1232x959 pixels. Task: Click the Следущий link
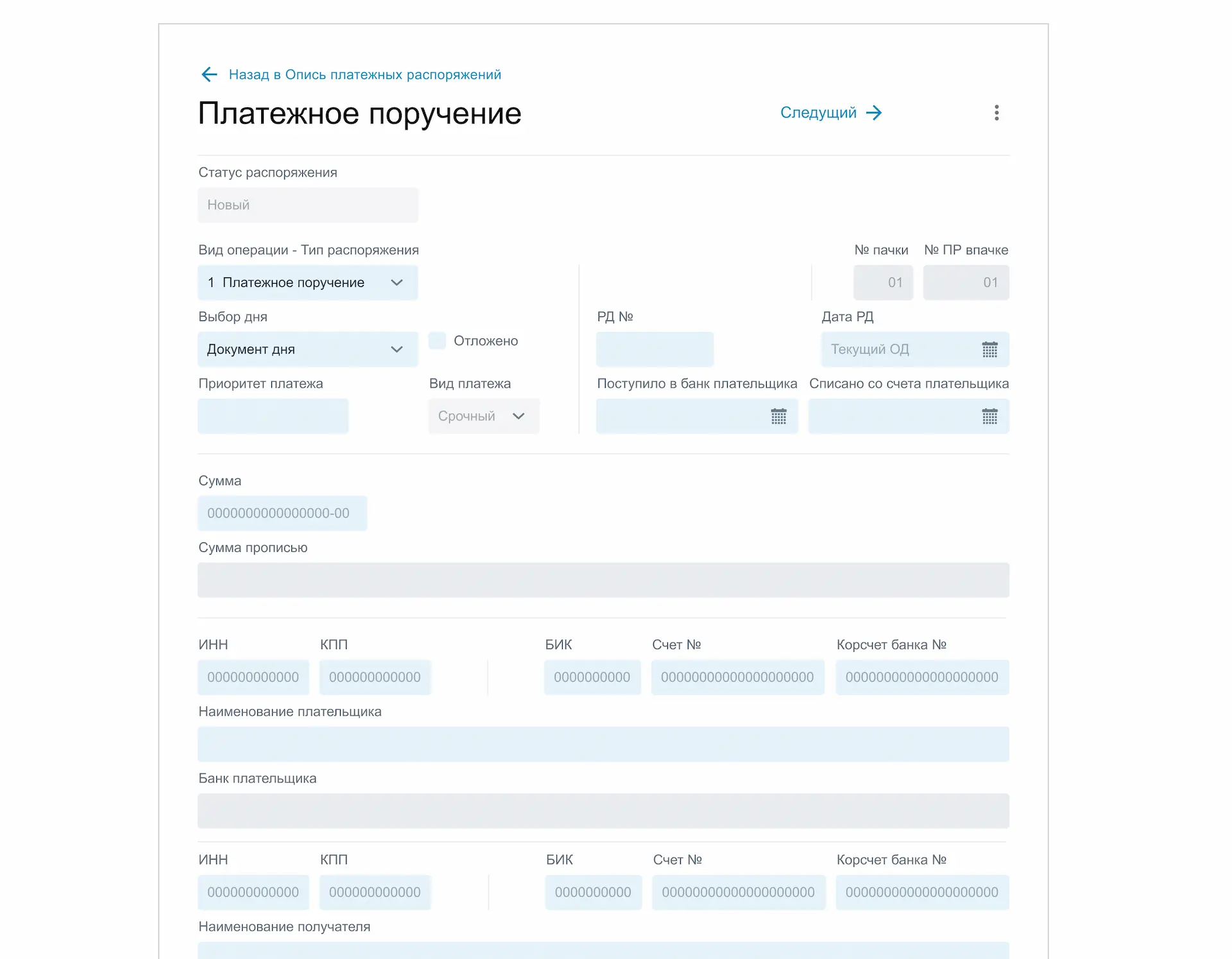point(818,112)
